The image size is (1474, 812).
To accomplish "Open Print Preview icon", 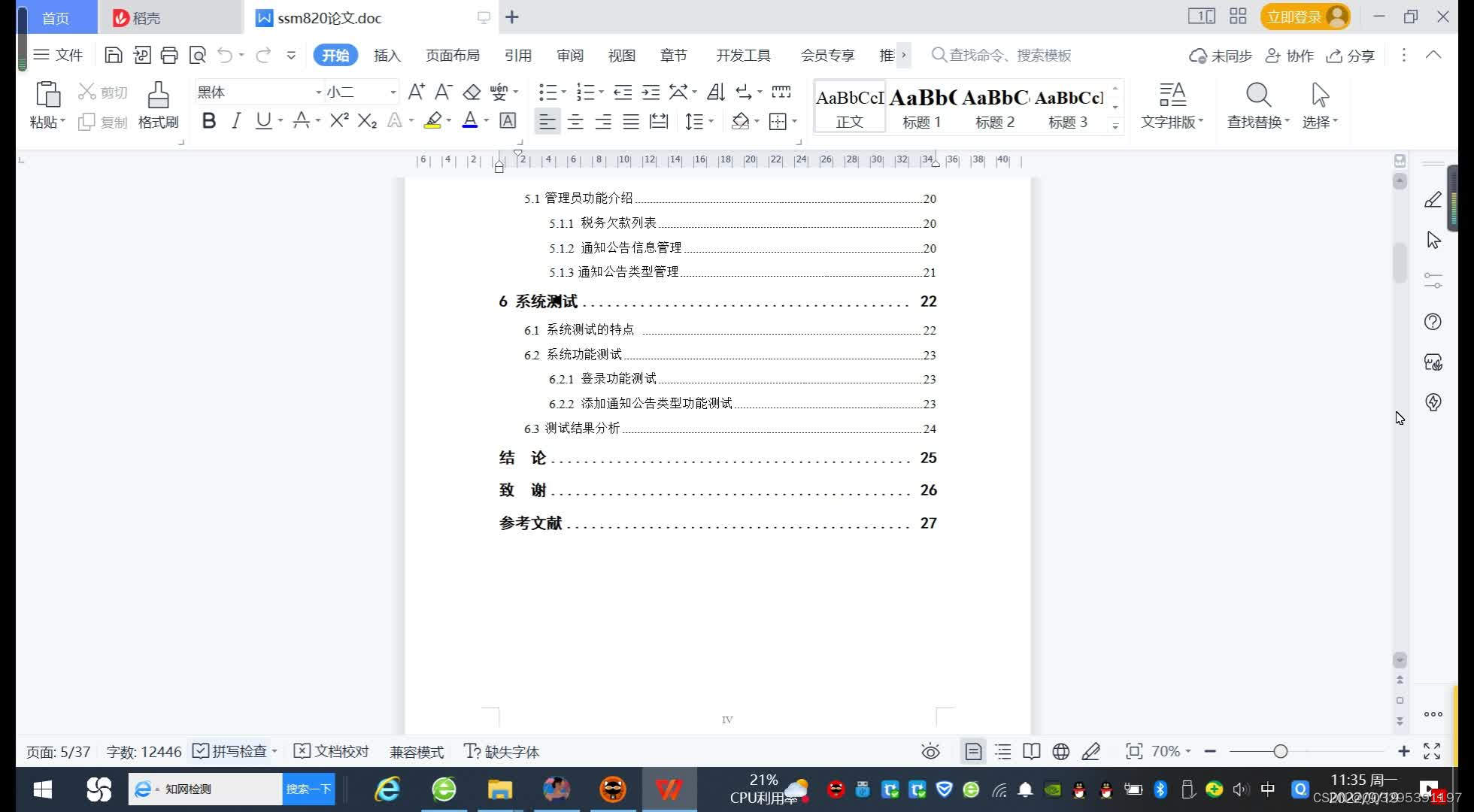I will (197, 55).
